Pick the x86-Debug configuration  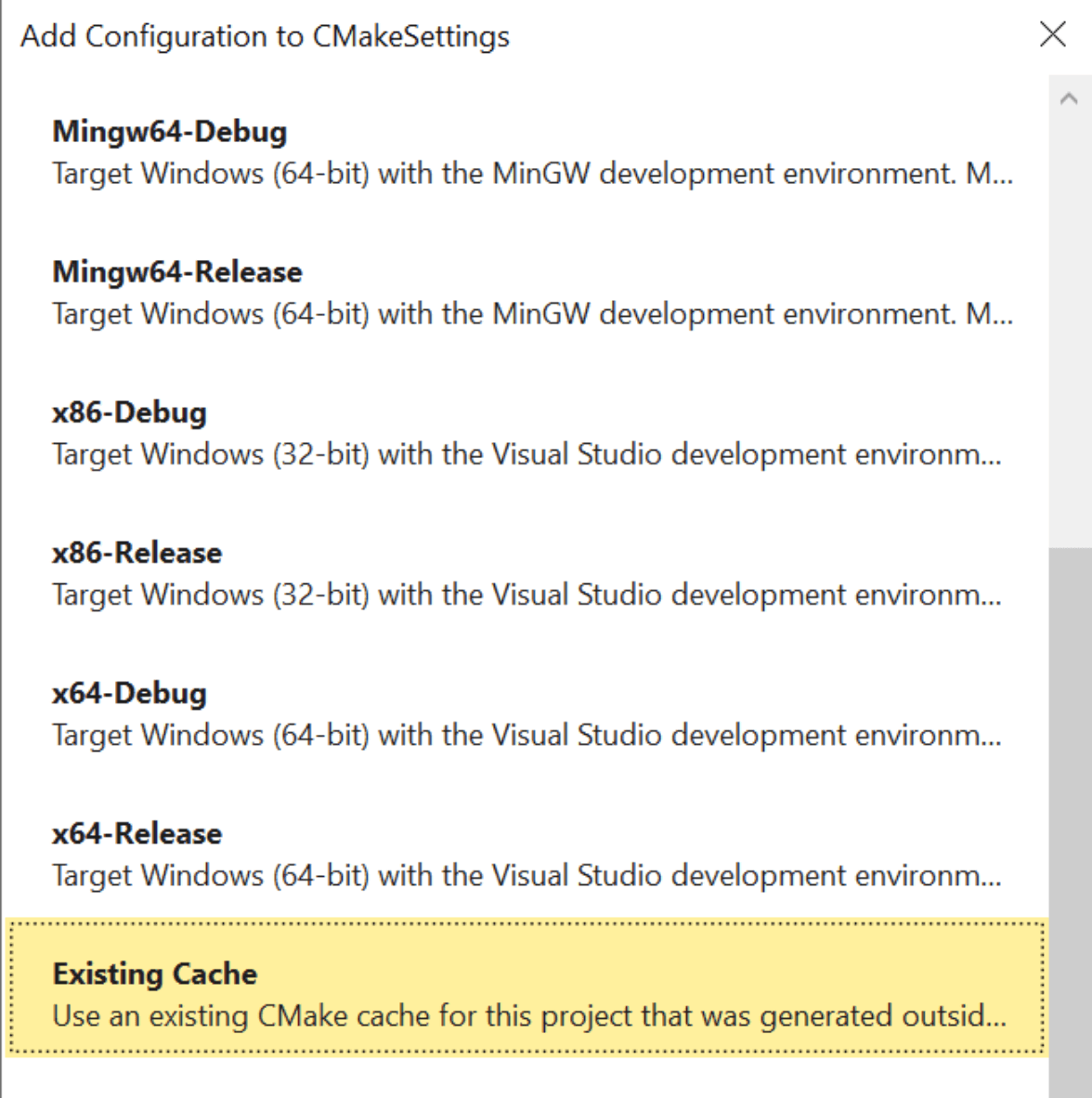click(129, 412)
